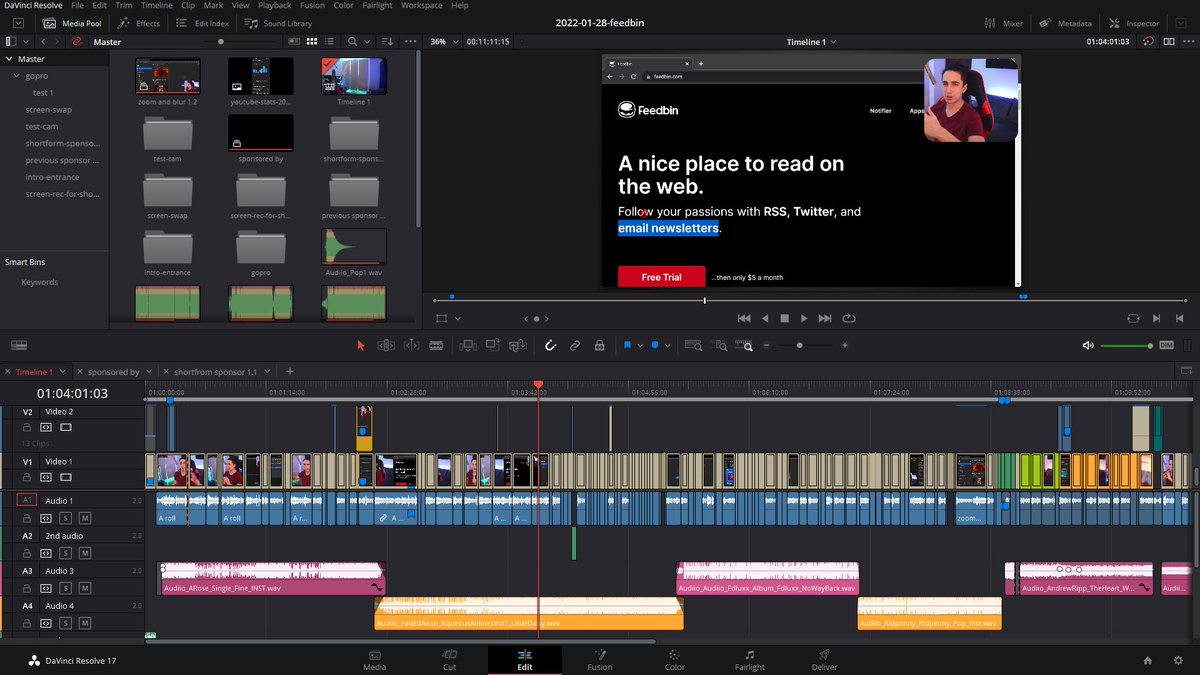Open the Inspector panel
1200x675 pixels.
coord(1134,23)
